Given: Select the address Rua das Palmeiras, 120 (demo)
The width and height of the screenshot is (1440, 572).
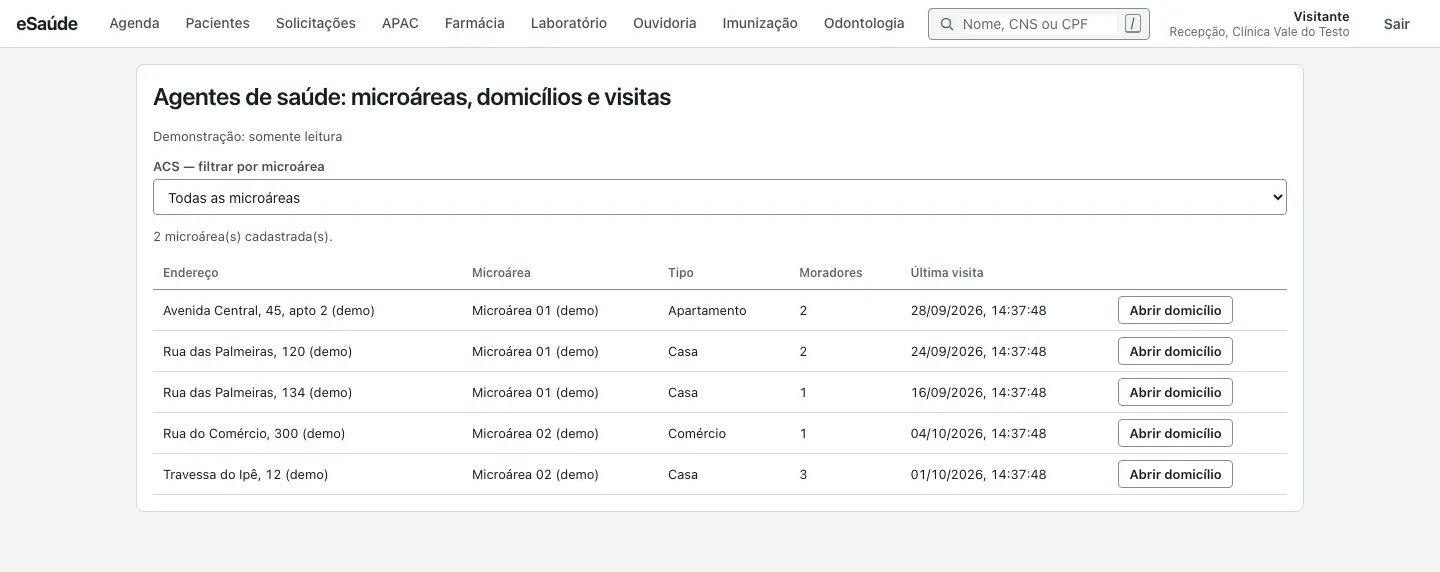Looking at the screenshot, I should coord(258,351).
